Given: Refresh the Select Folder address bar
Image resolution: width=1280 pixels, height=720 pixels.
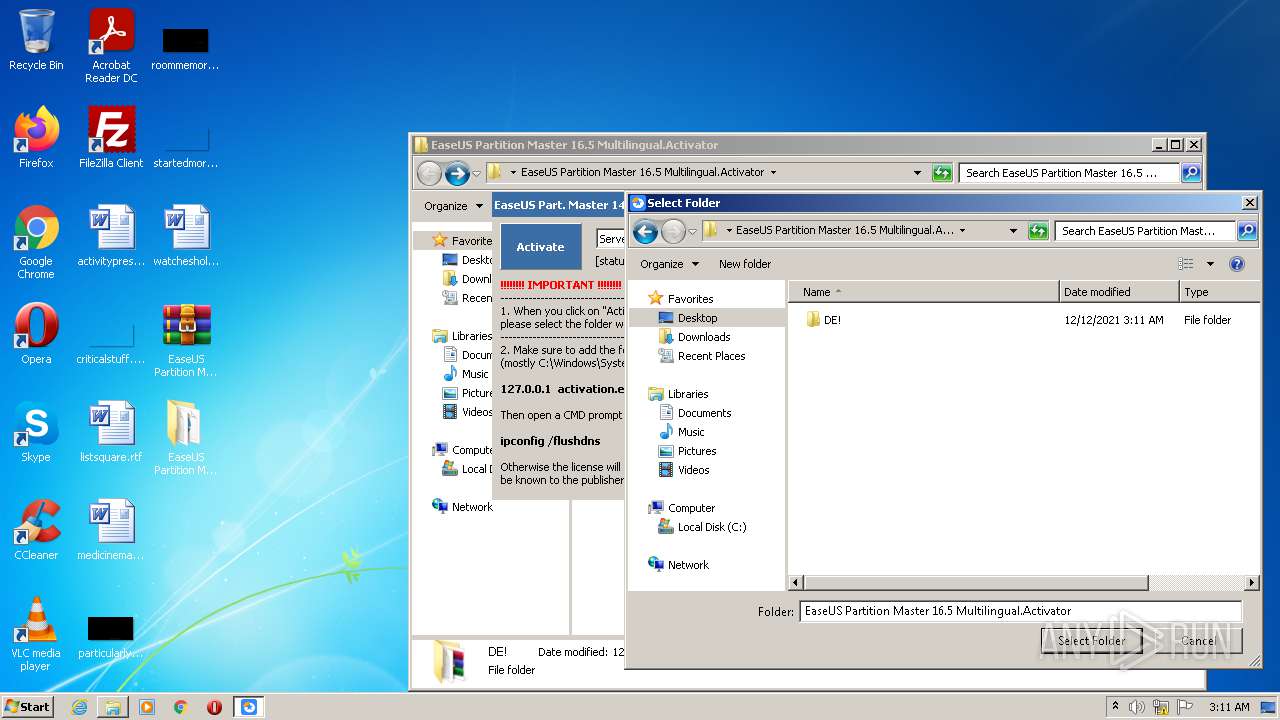Looking at the screenshot, I should pyautogui.click(x=1038, y=231).
